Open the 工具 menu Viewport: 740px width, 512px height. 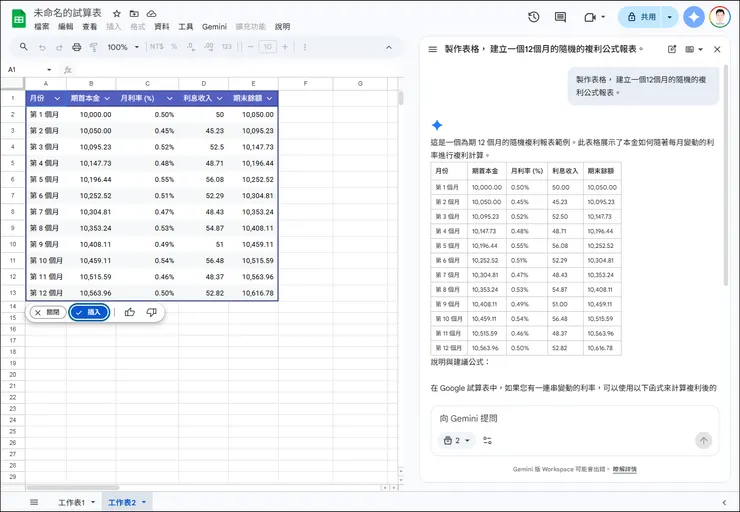tap(186, 27)
